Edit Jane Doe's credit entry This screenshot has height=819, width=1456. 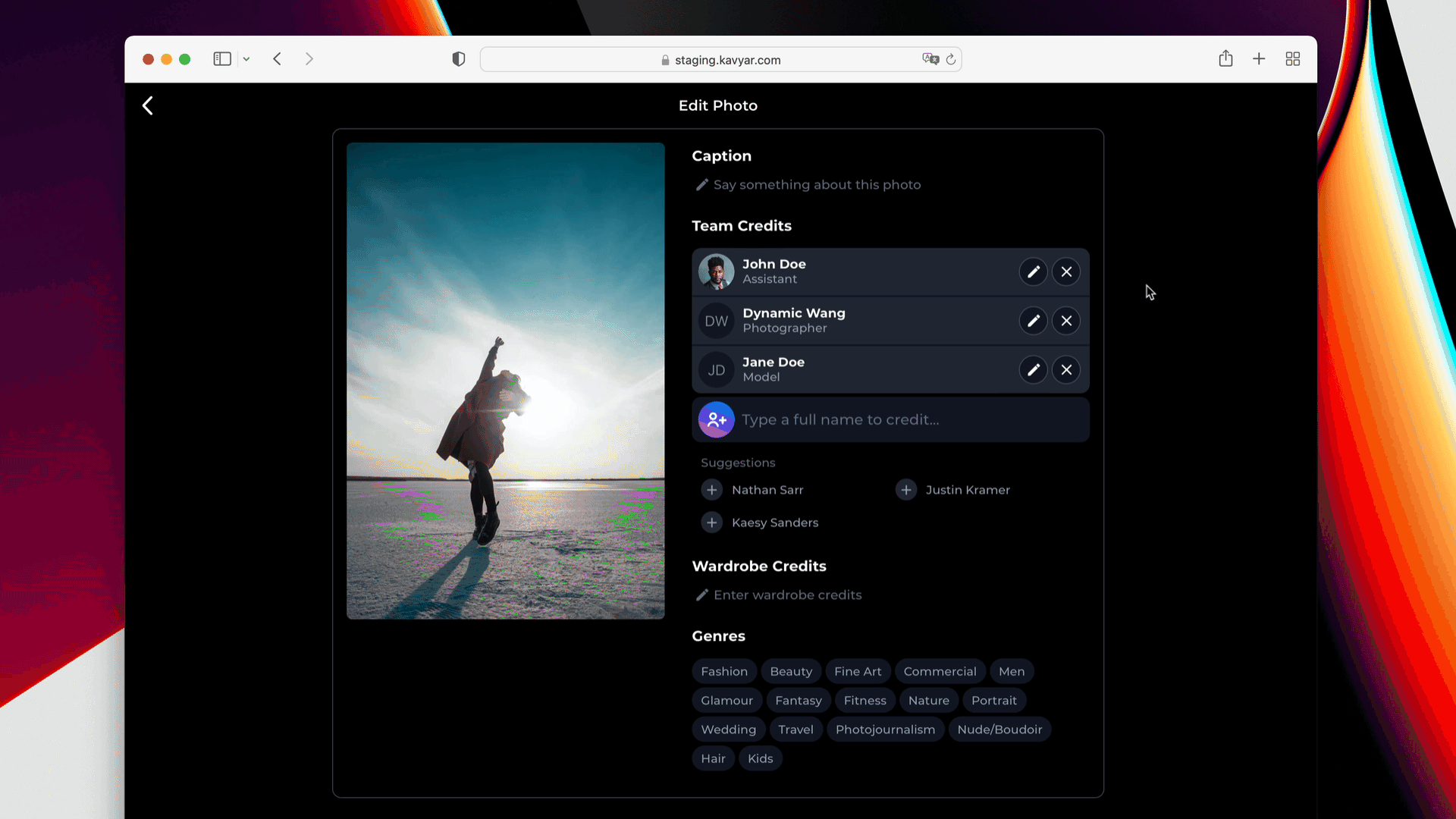(1033, 370)
